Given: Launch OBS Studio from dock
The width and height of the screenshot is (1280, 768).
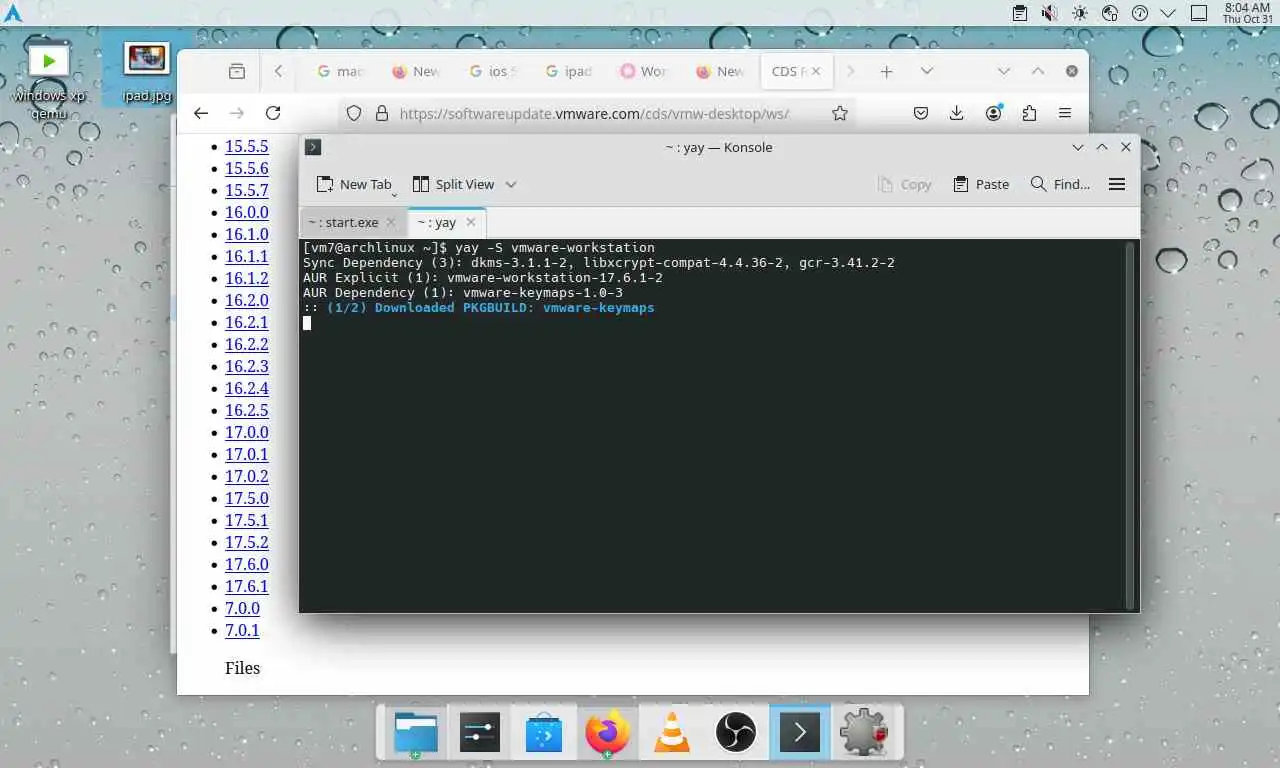Looking at the screenshot, I should click(736, 733).
